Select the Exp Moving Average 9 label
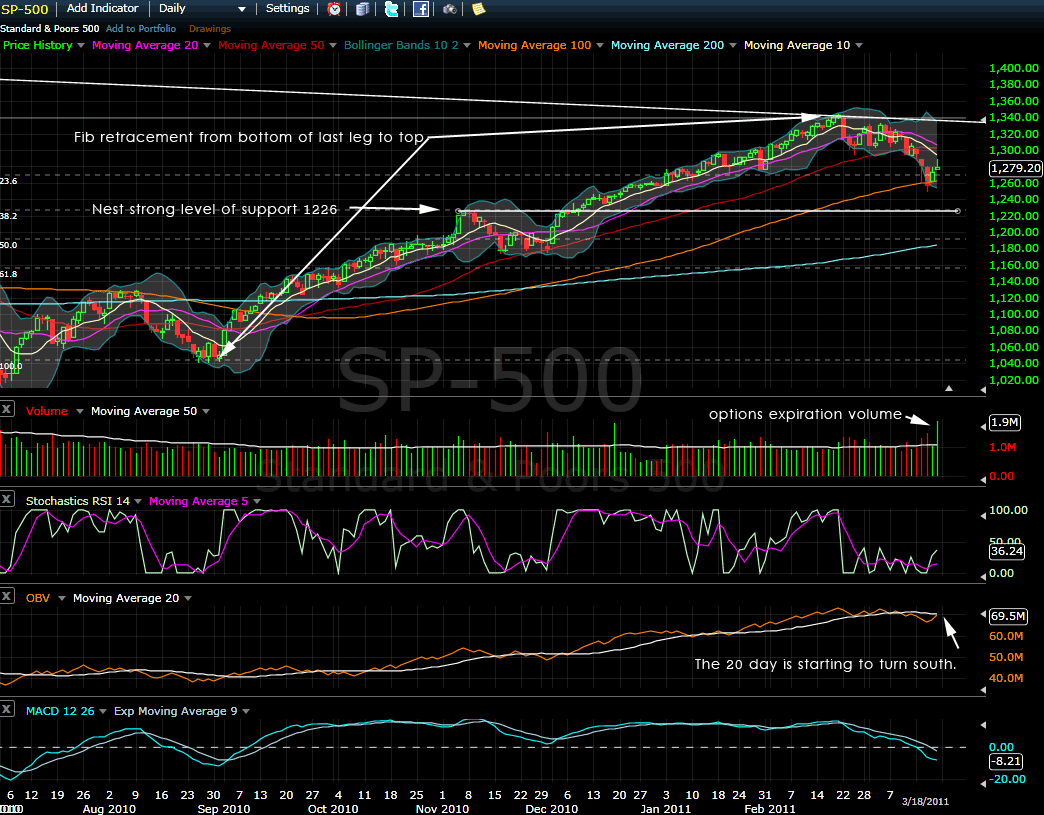Screen dimensions: 1044x815 pos(175,711)
